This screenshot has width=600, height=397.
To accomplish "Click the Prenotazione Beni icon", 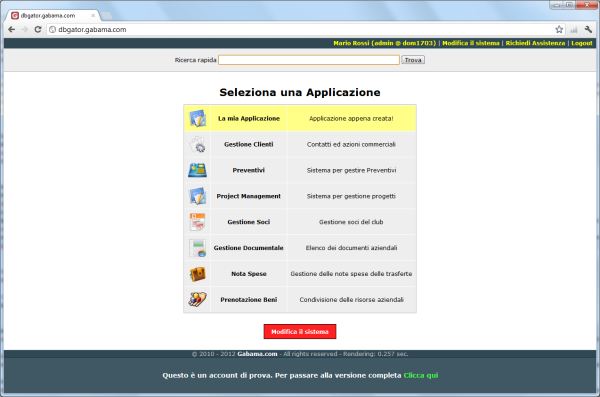I will (197, 299).
